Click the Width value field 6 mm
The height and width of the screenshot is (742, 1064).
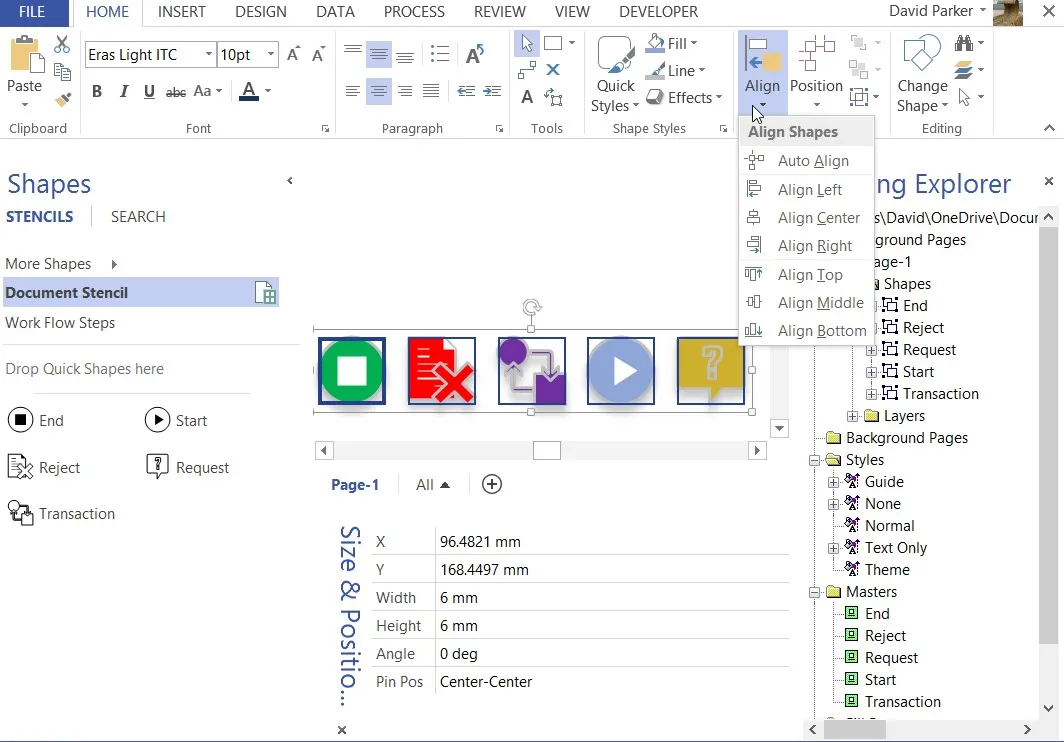coord(611,597)
